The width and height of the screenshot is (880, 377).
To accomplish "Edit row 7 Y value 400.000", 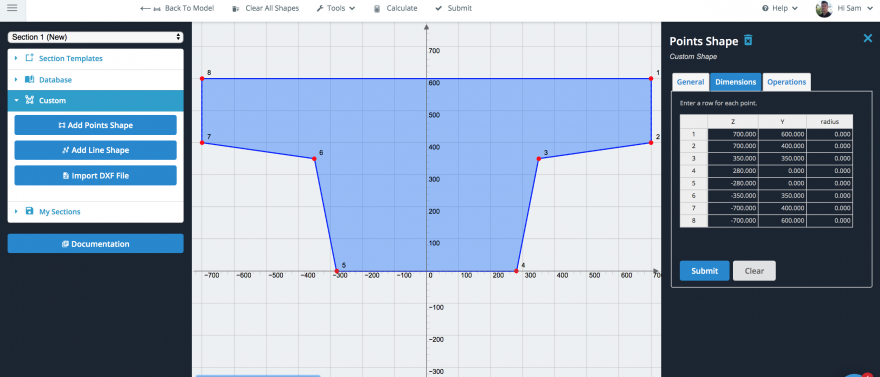I will [782, 209].
